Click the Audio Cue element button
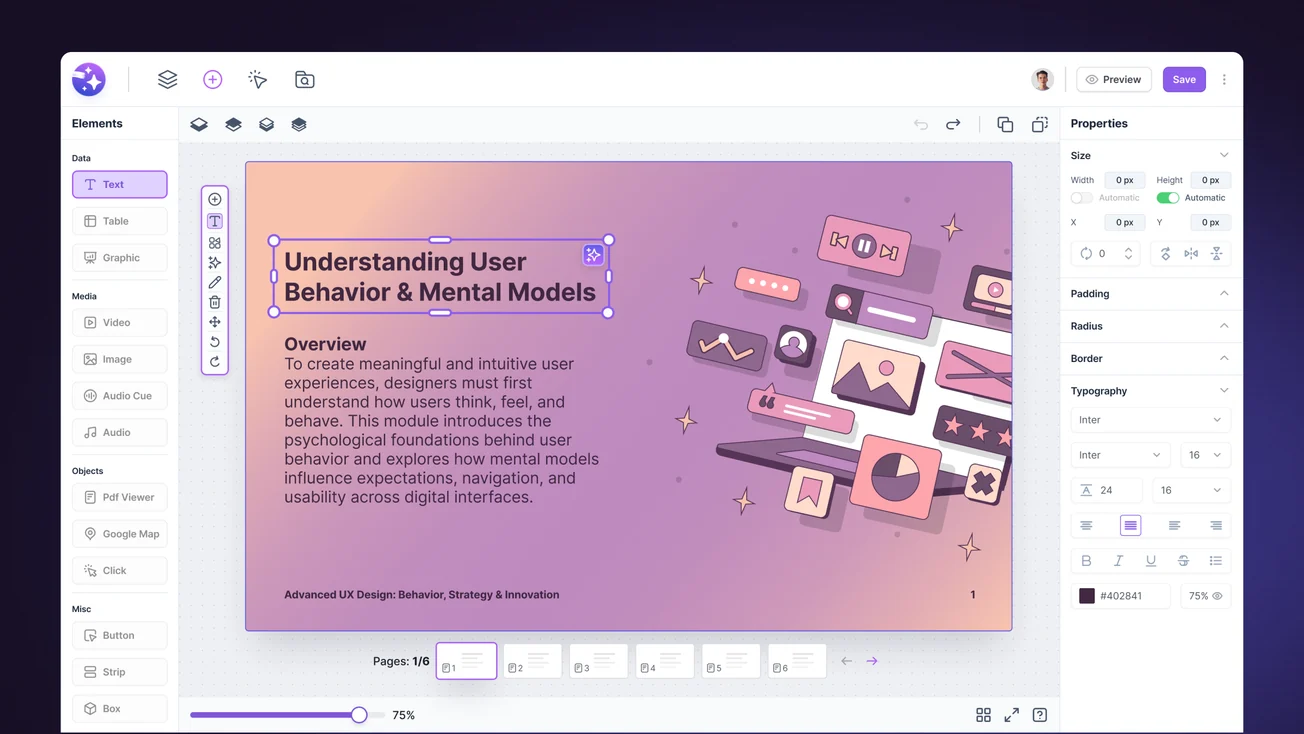1304x734 pixels. click(120, 396)
